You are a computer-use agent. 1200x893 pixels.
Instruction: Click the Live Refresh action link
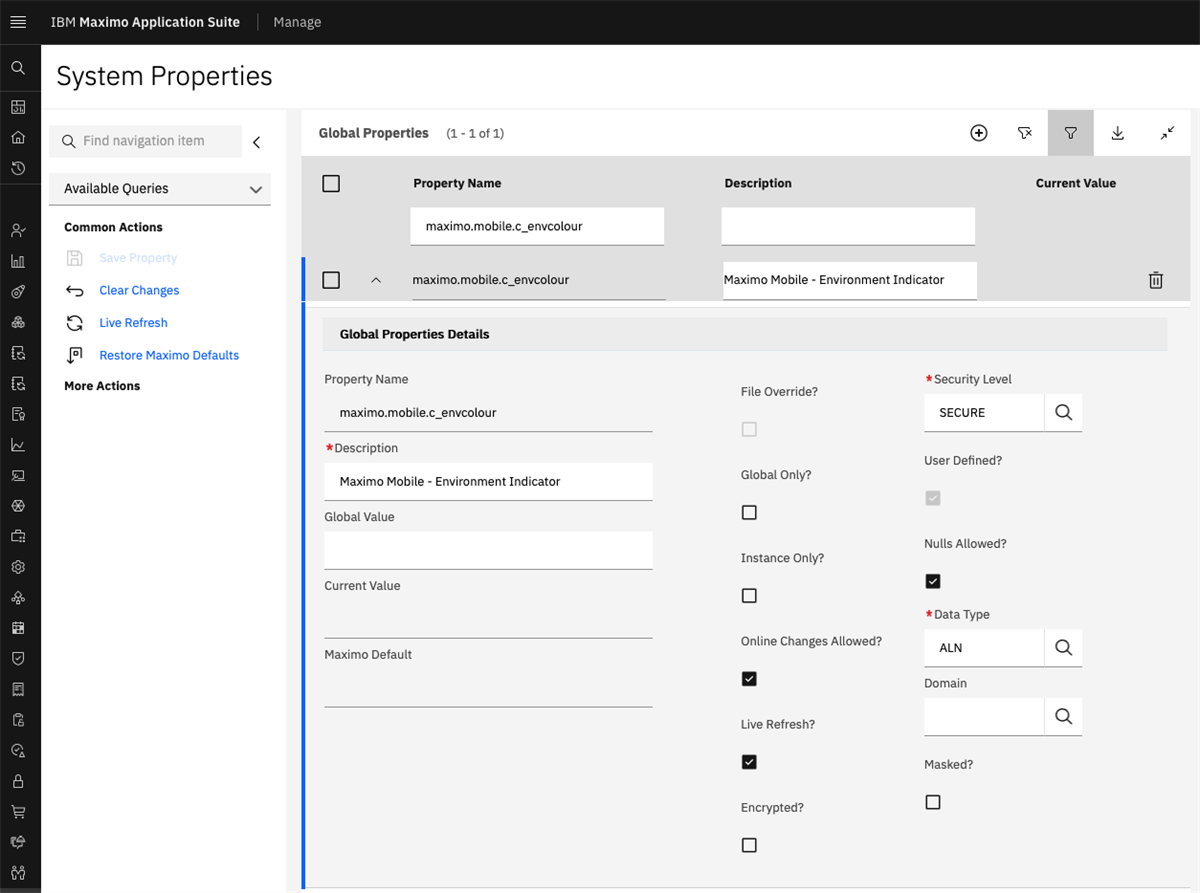point(133,323)
